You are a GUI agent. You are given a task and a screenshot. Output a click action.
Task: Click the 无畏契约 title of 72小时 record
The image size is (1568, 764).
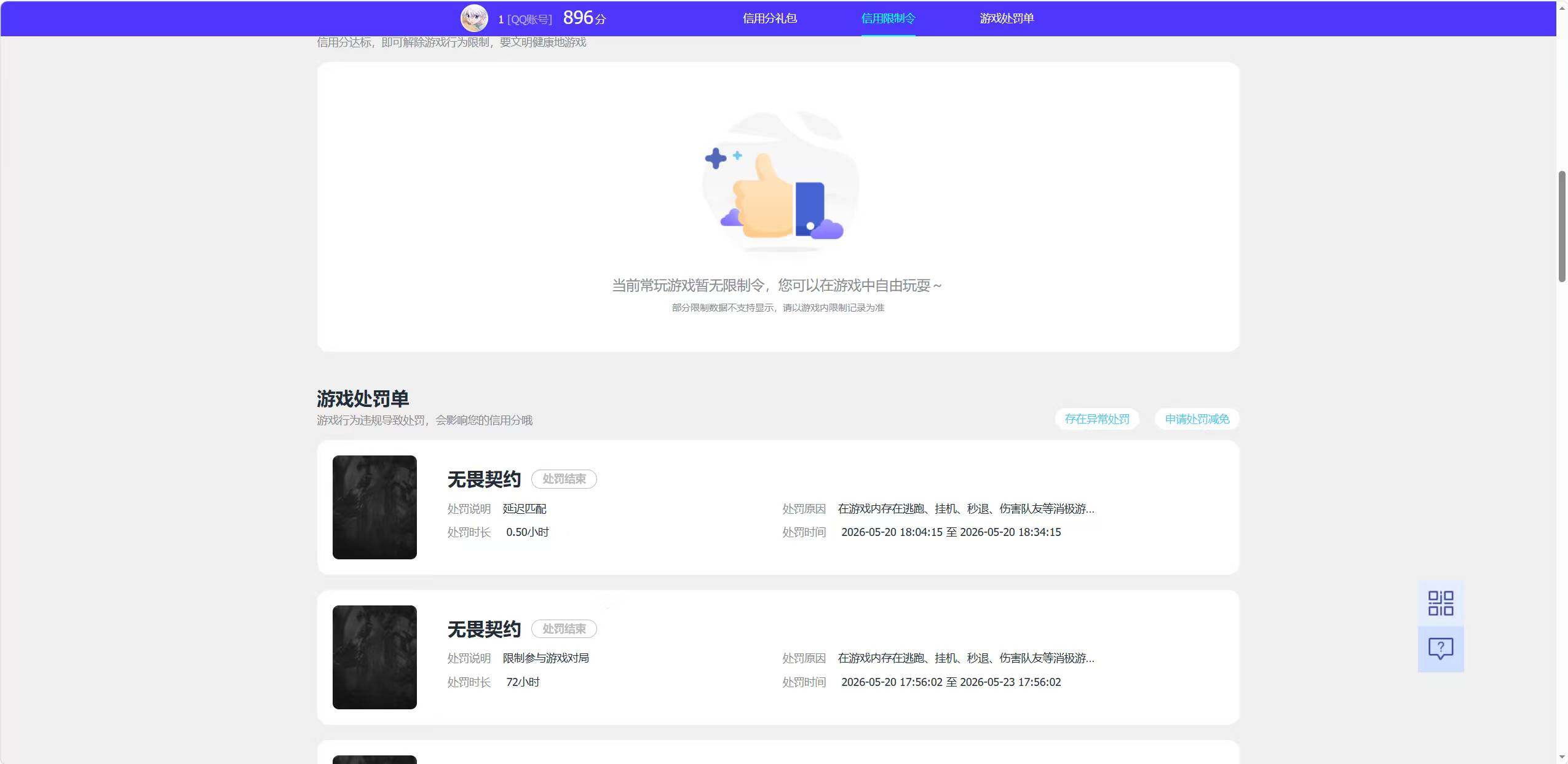coord(484,629)
